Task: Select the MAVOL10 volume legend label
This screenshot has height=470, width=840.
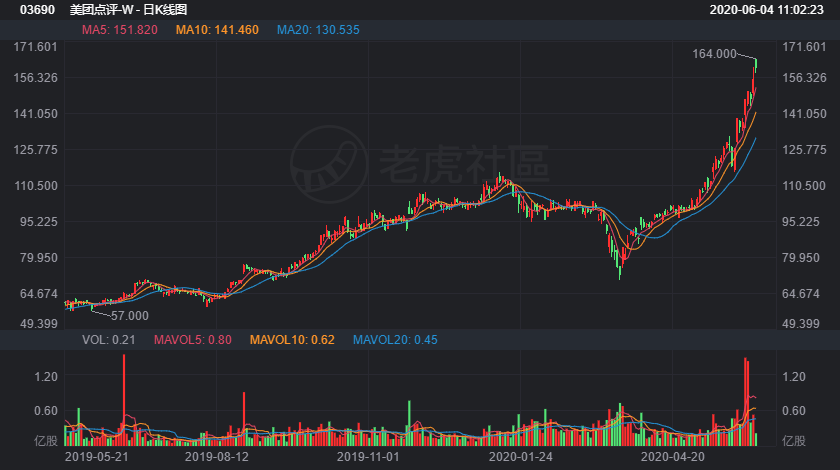Action: click(x=293, y=340)
